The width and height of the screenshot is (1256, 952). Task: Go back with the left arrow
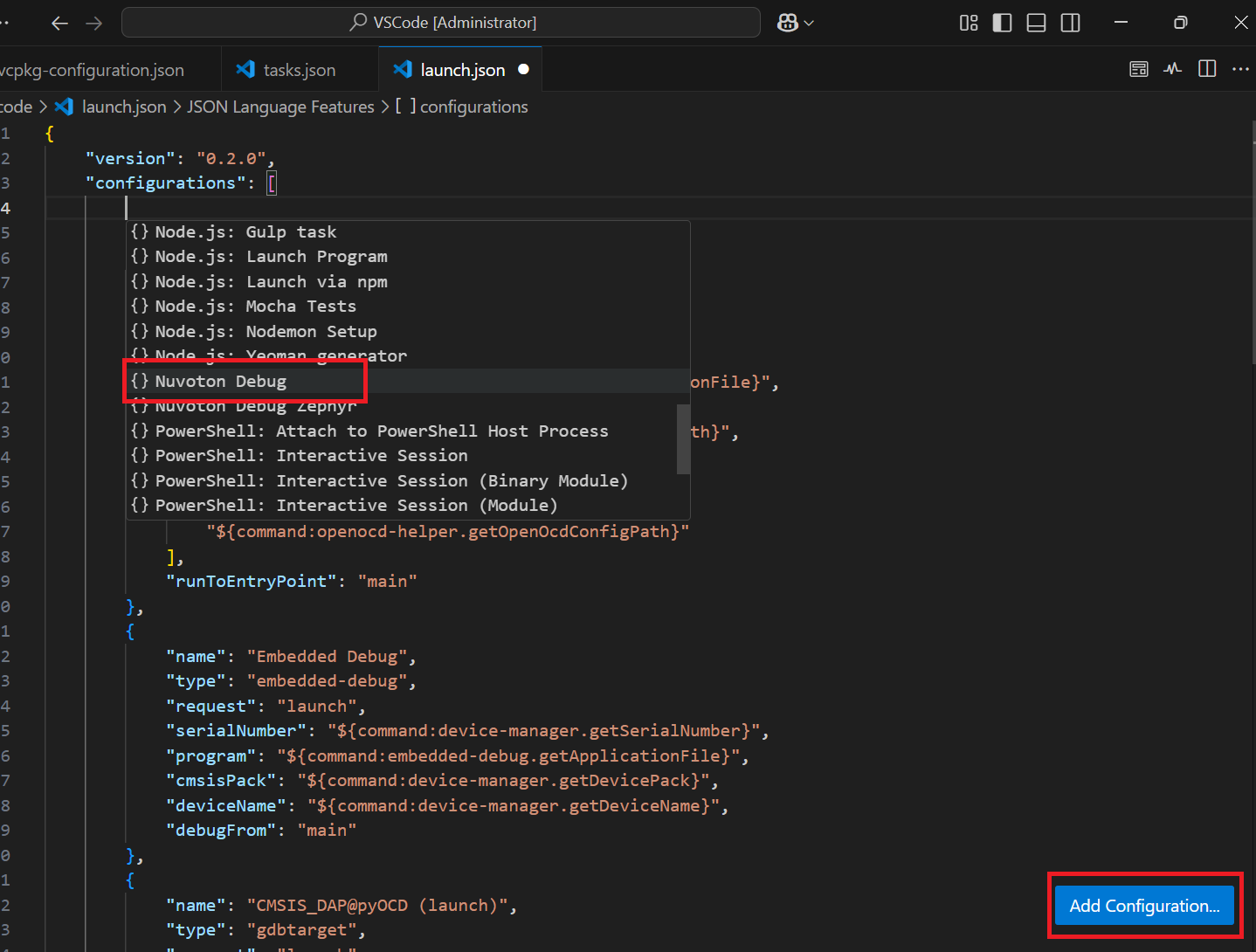59,24
